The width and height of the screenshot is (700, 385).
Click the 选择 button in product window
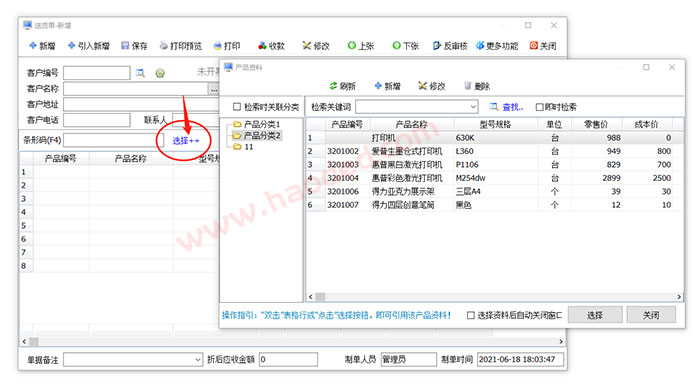[x=595, y=315]
